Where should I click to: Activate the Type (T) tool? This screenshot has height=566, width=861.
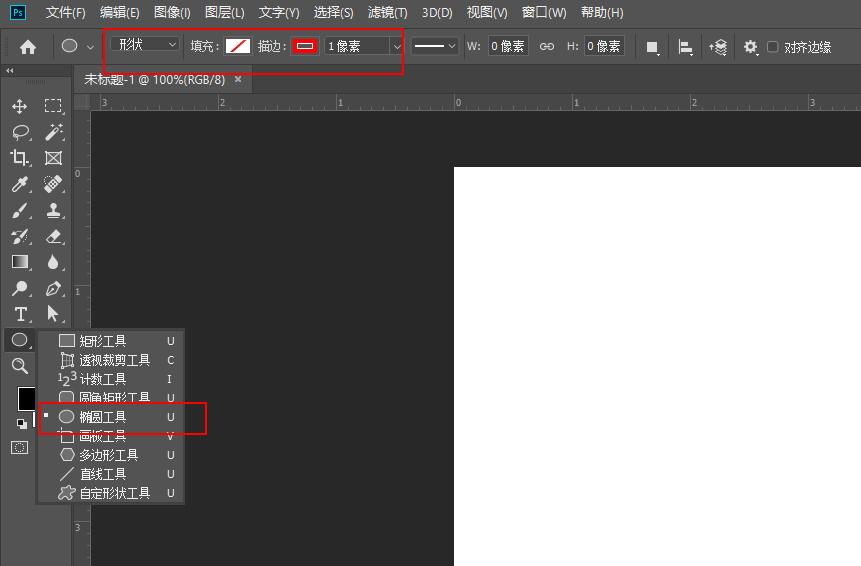[19, 314]
